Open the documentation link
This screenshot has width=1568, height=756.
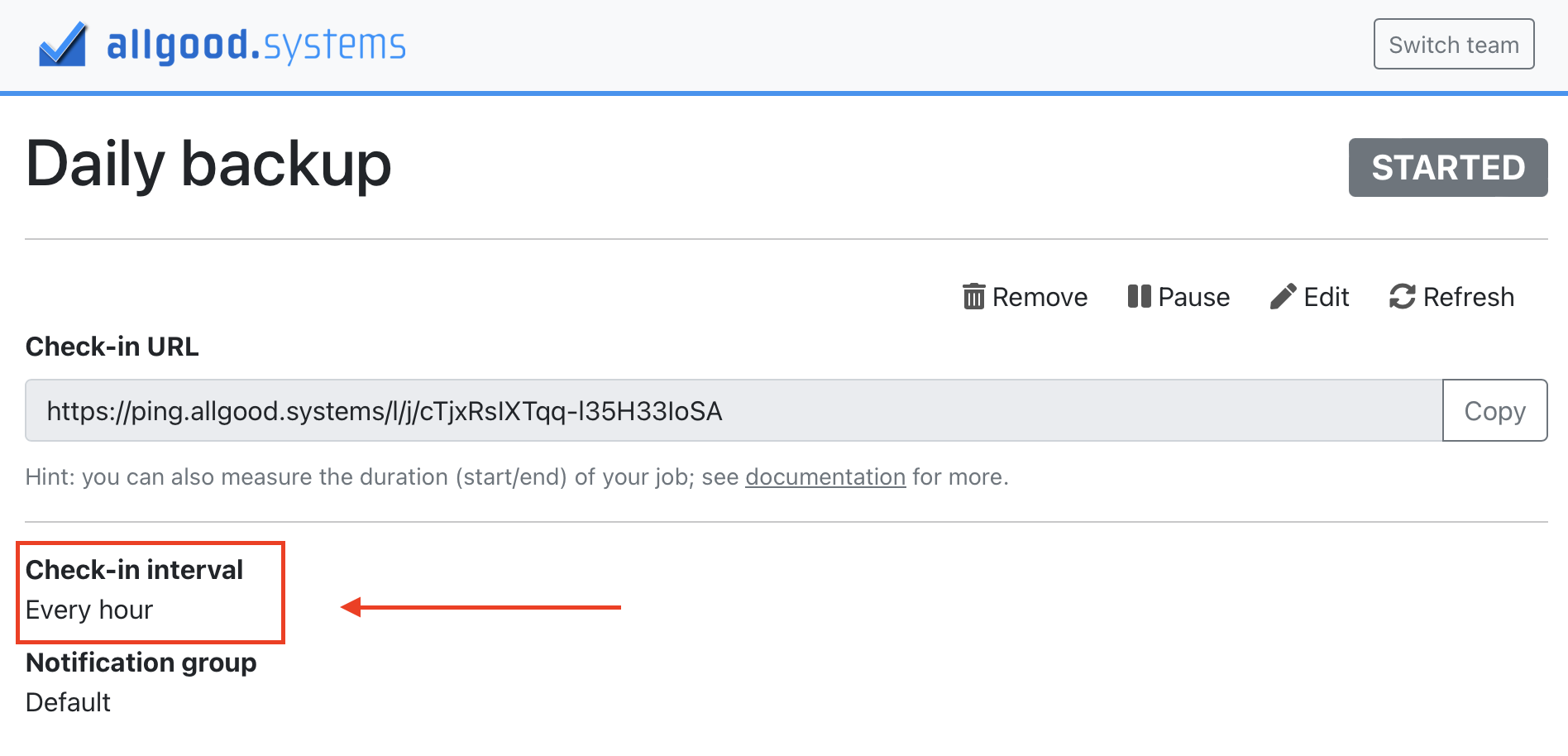[825, 477]
